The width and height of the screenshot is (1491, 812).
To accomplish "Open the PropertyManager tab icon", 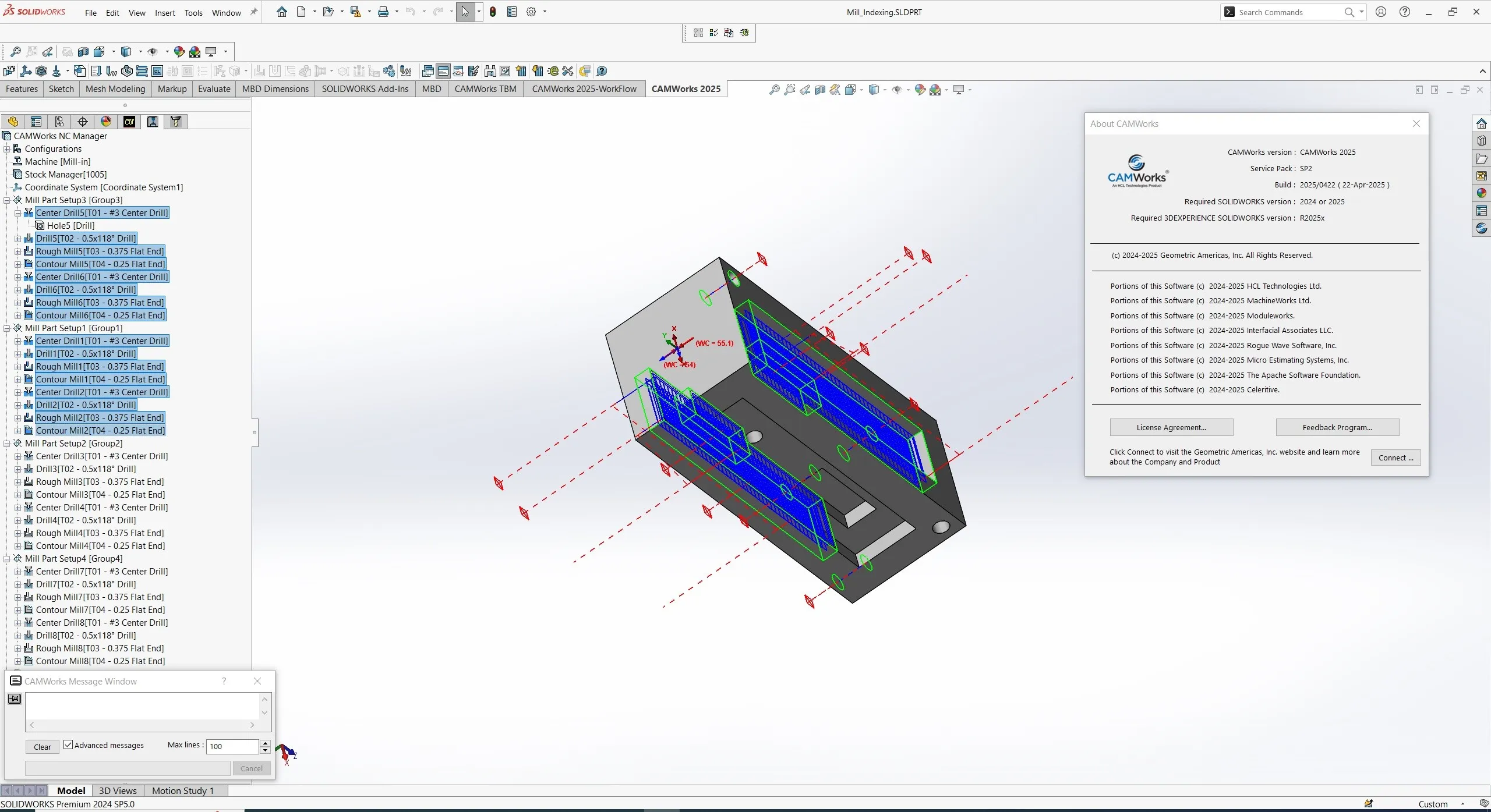I will click(x=36, y=121).
